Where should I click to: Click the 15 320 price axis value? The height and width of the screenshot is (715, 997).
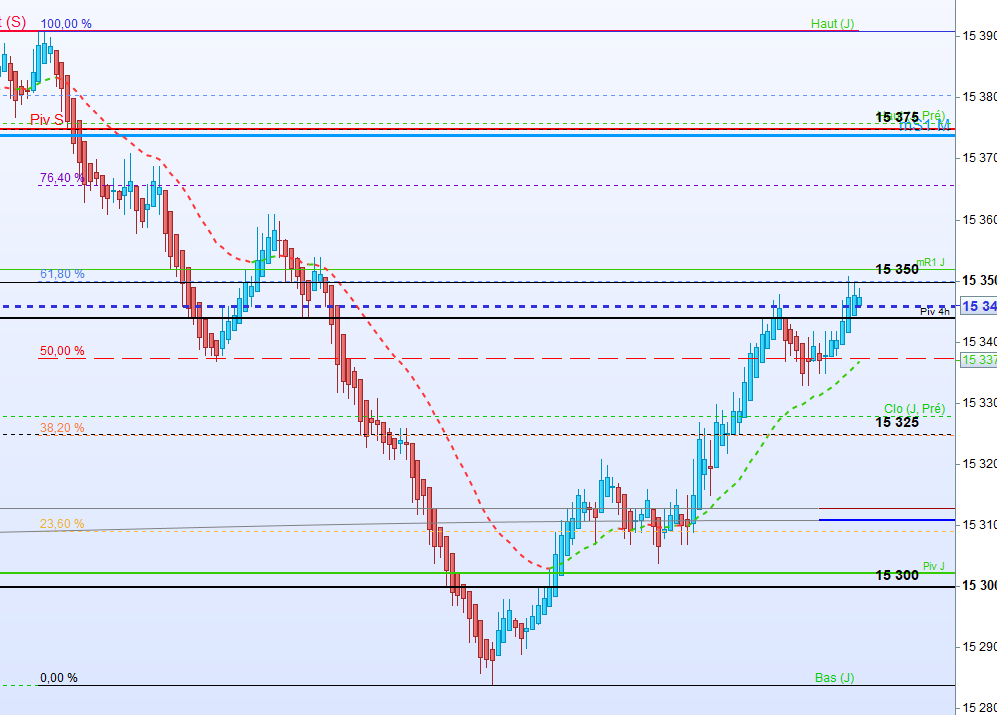click(x=979, y=464)
